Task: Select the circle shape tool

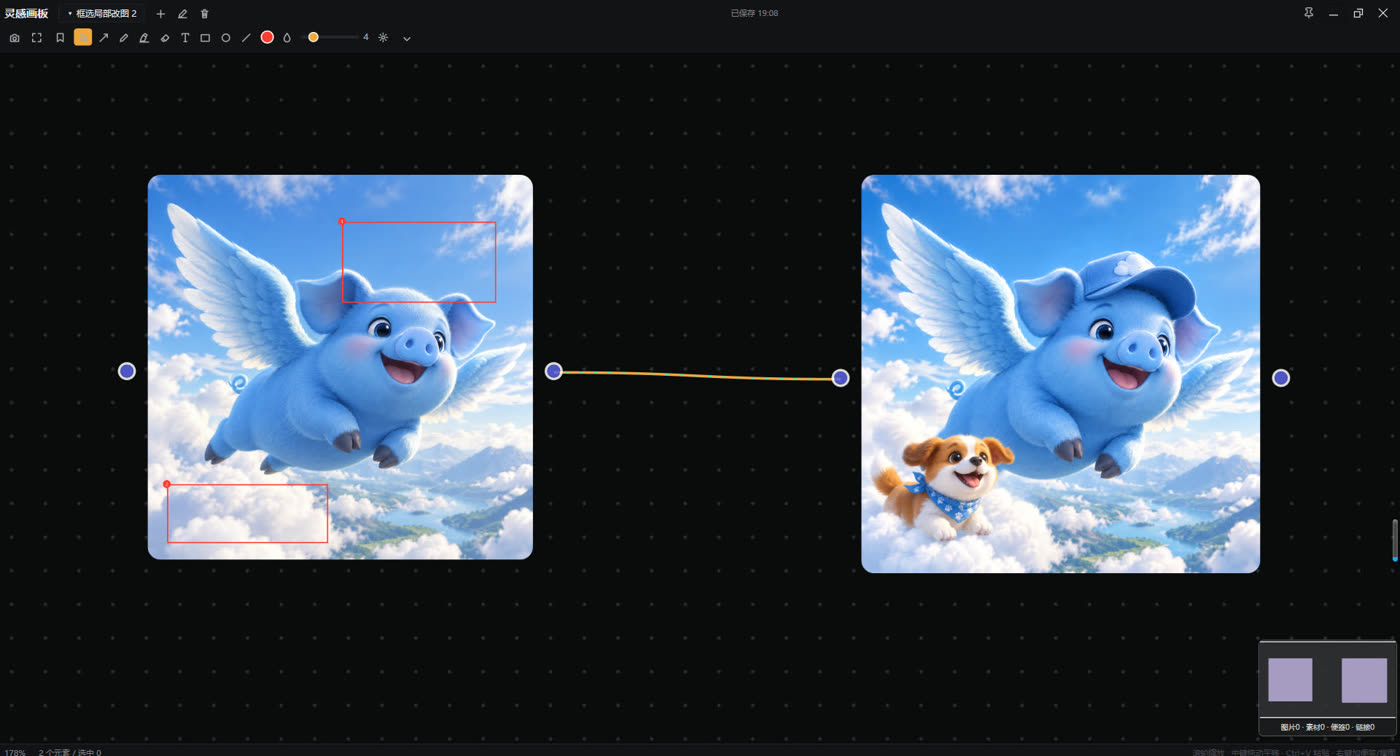Action: pos(226,38)
